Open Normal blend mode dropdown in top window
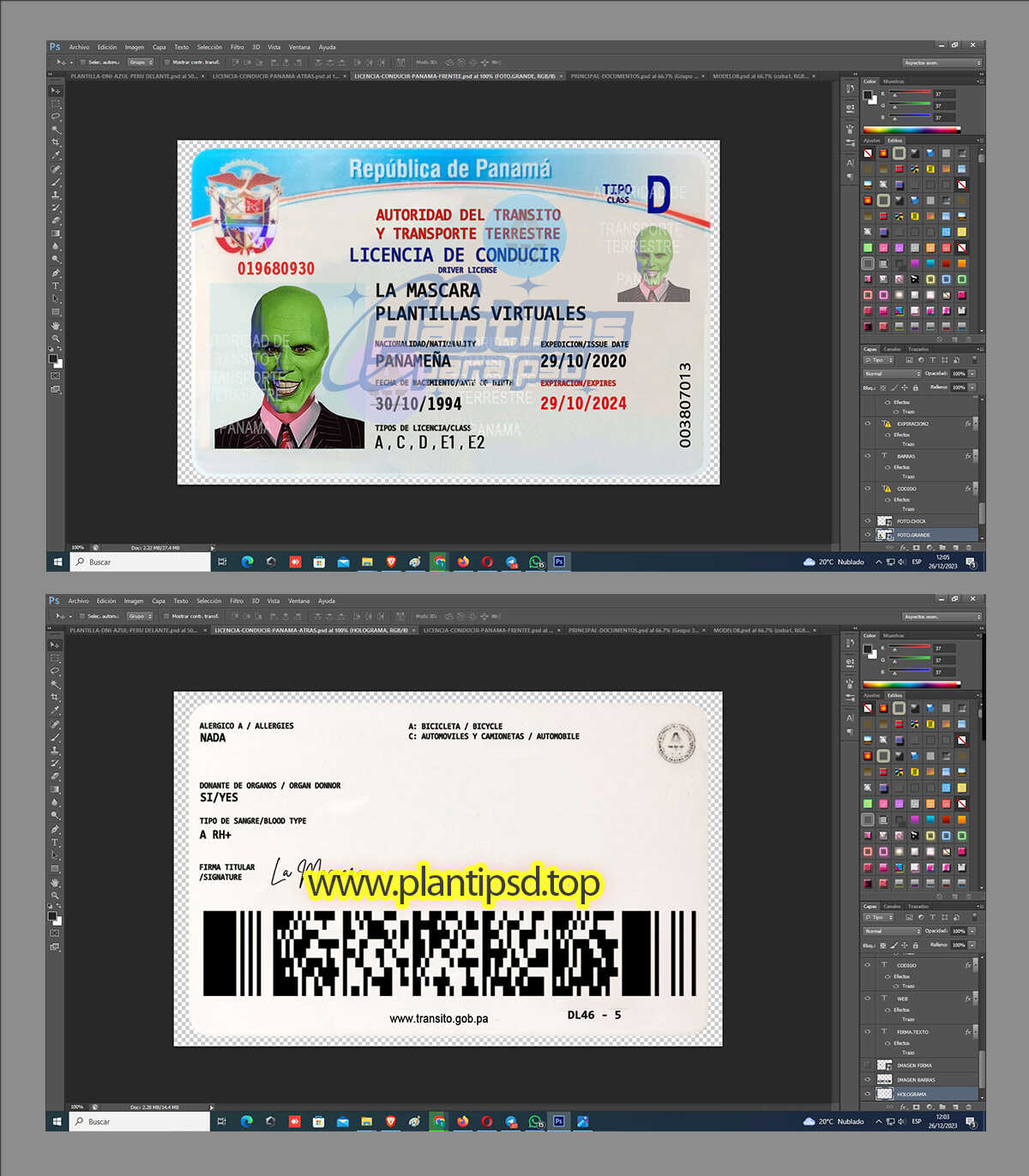 (x=893, y=374)
